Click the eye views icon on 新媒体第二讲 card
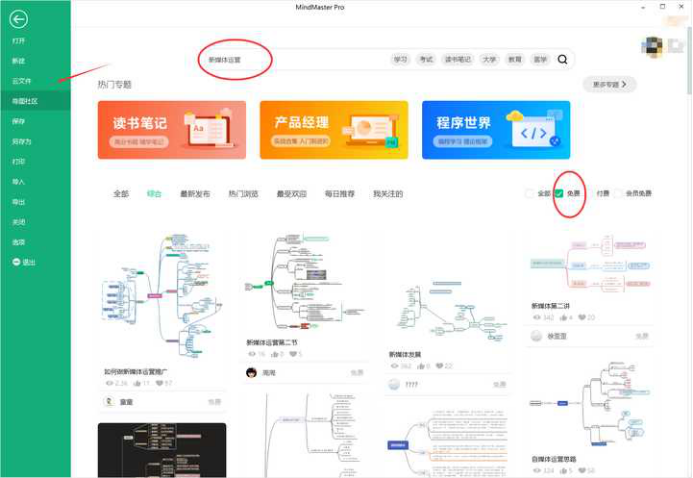 (x=537, y=317)
